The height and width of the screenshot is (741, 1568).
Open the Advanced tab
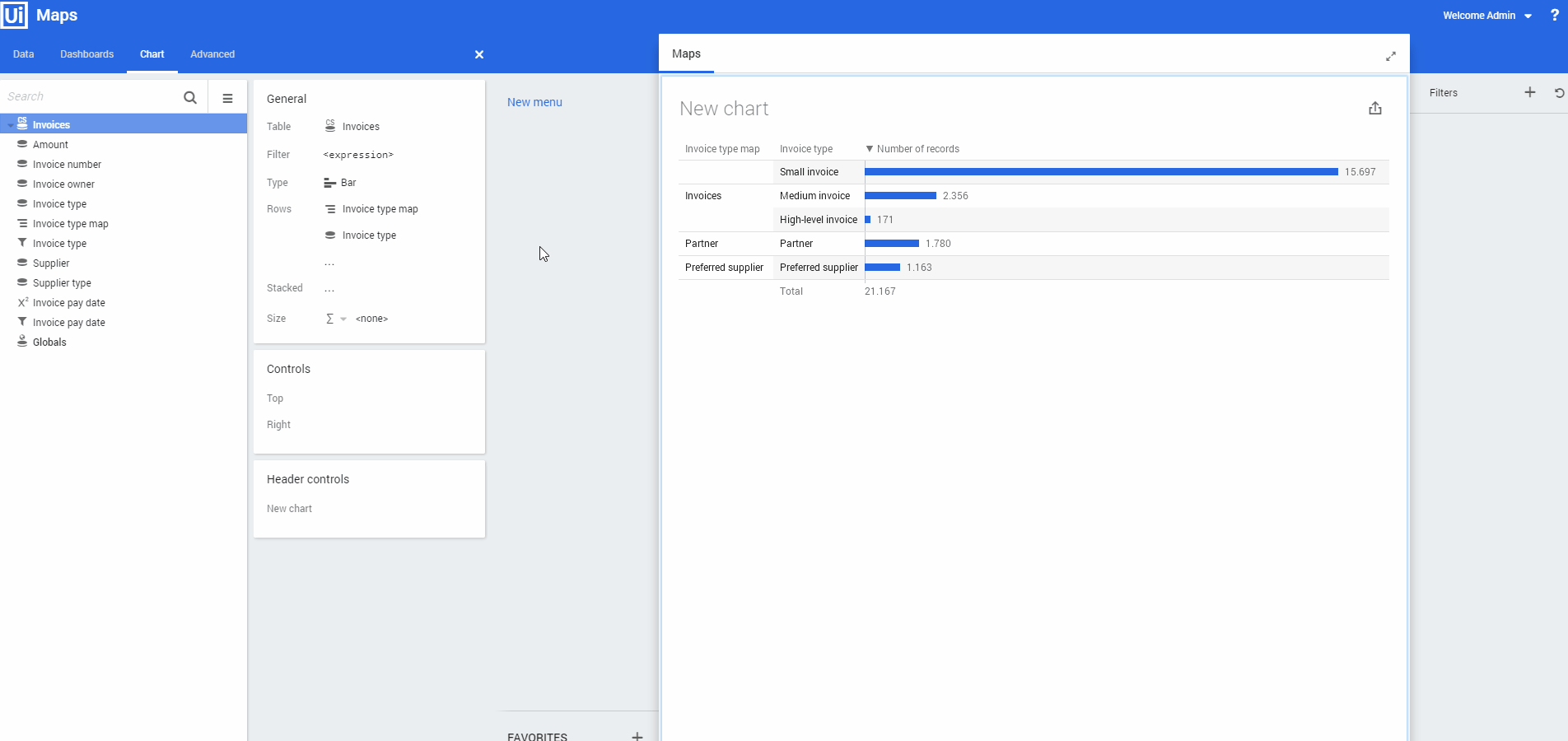click(212, 54)
